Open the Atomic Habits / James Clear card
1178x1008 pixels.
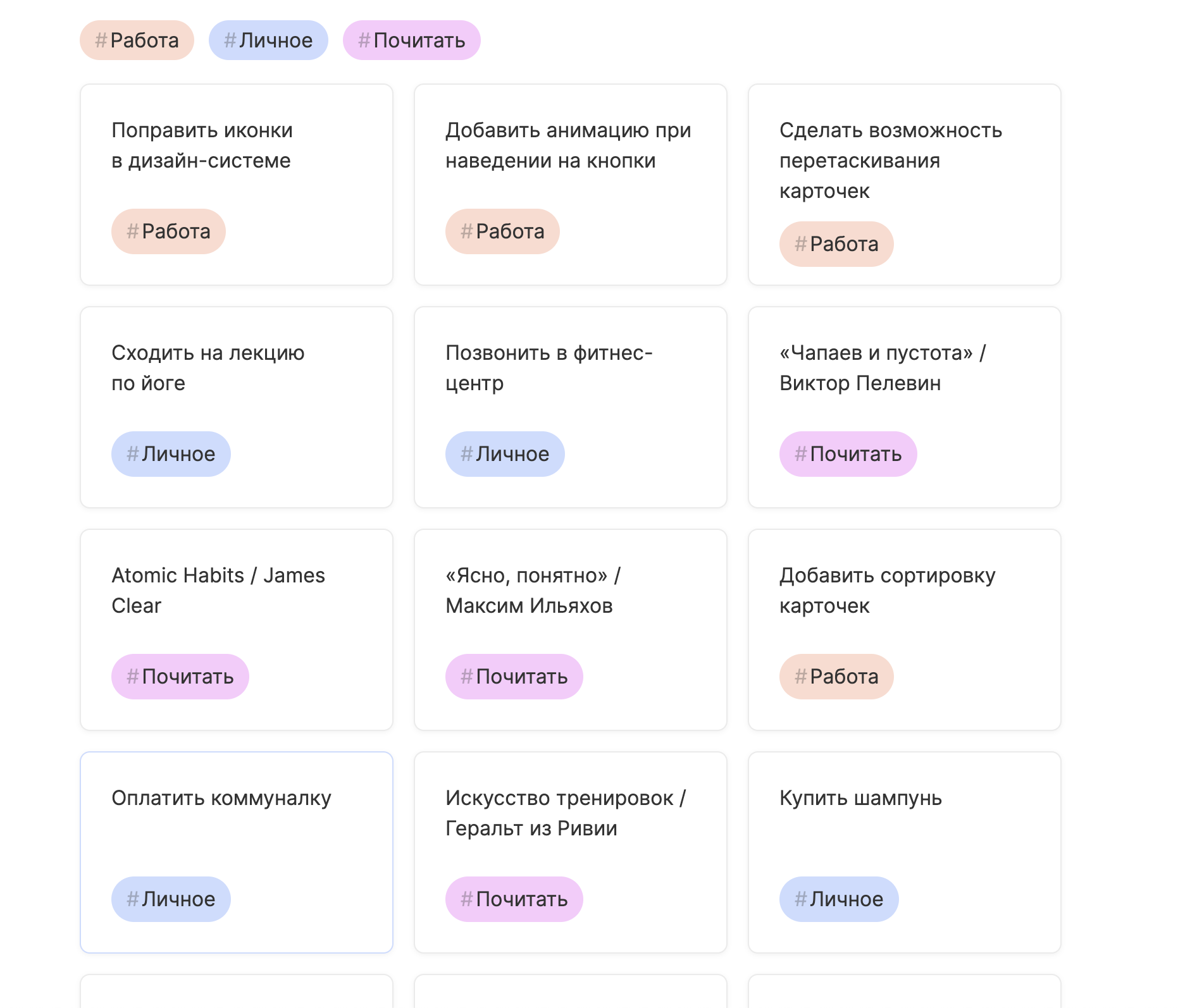point(218,591)
